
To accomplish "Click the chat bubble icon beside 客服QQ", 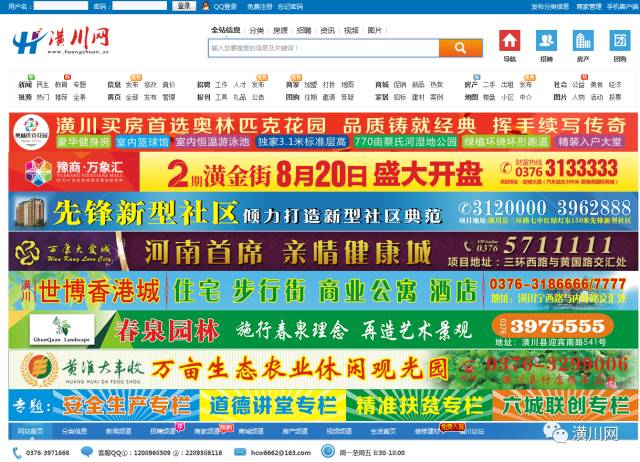I will click(87, 452).
